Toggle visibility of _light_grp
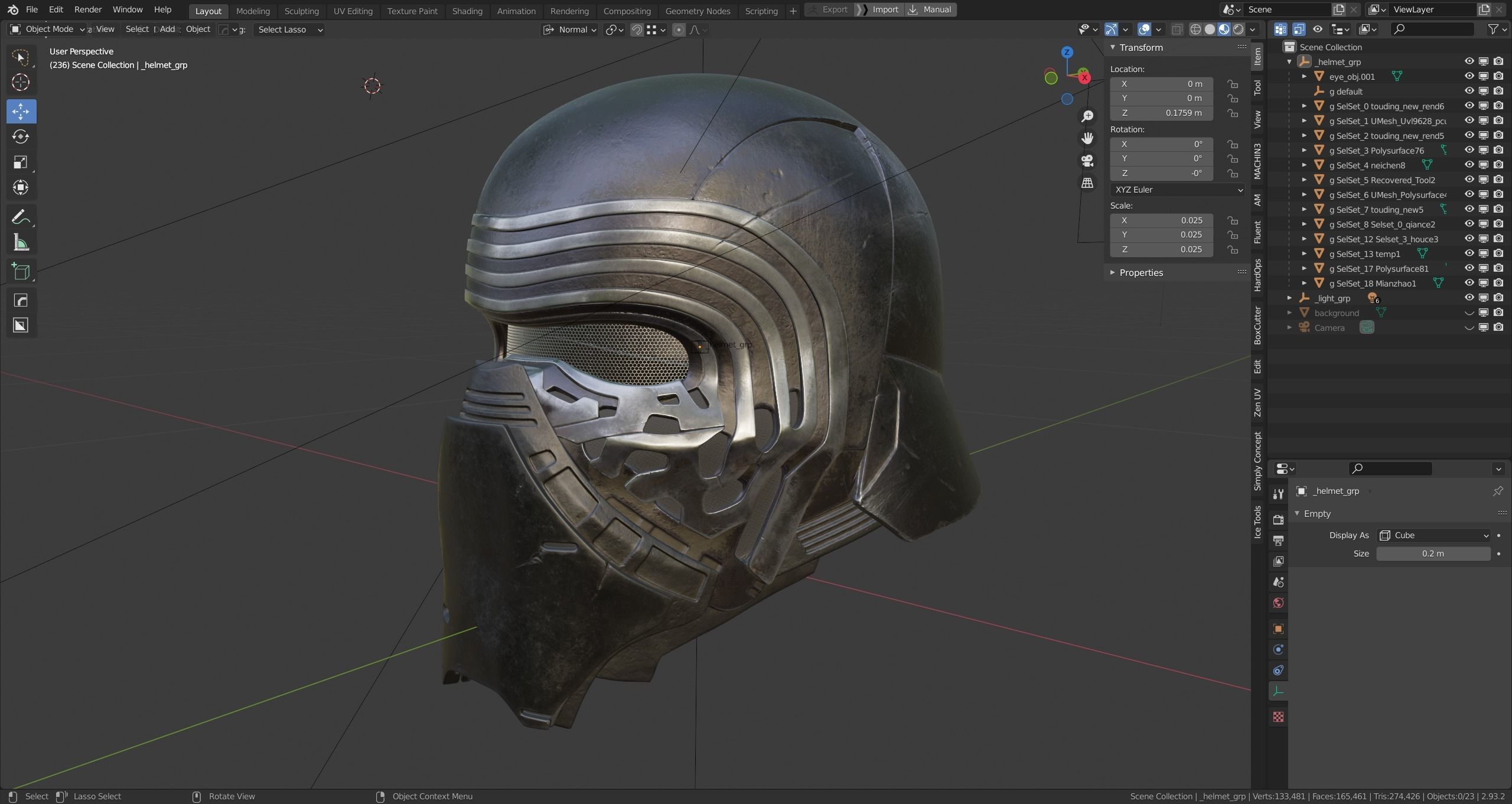The image size is (1512, 804). click(x=1469, y=298)
